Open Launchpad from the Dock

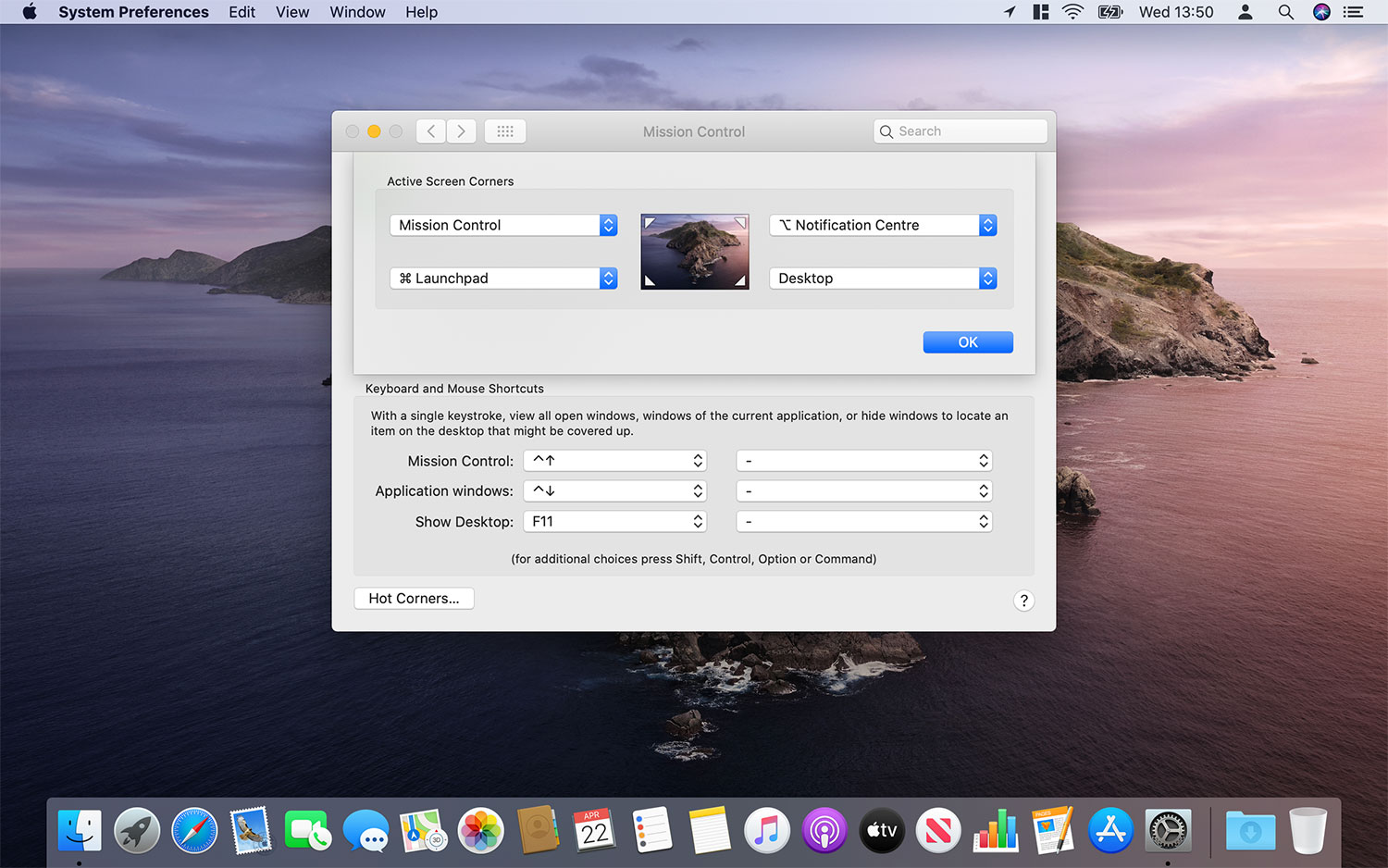click(137, 830)
